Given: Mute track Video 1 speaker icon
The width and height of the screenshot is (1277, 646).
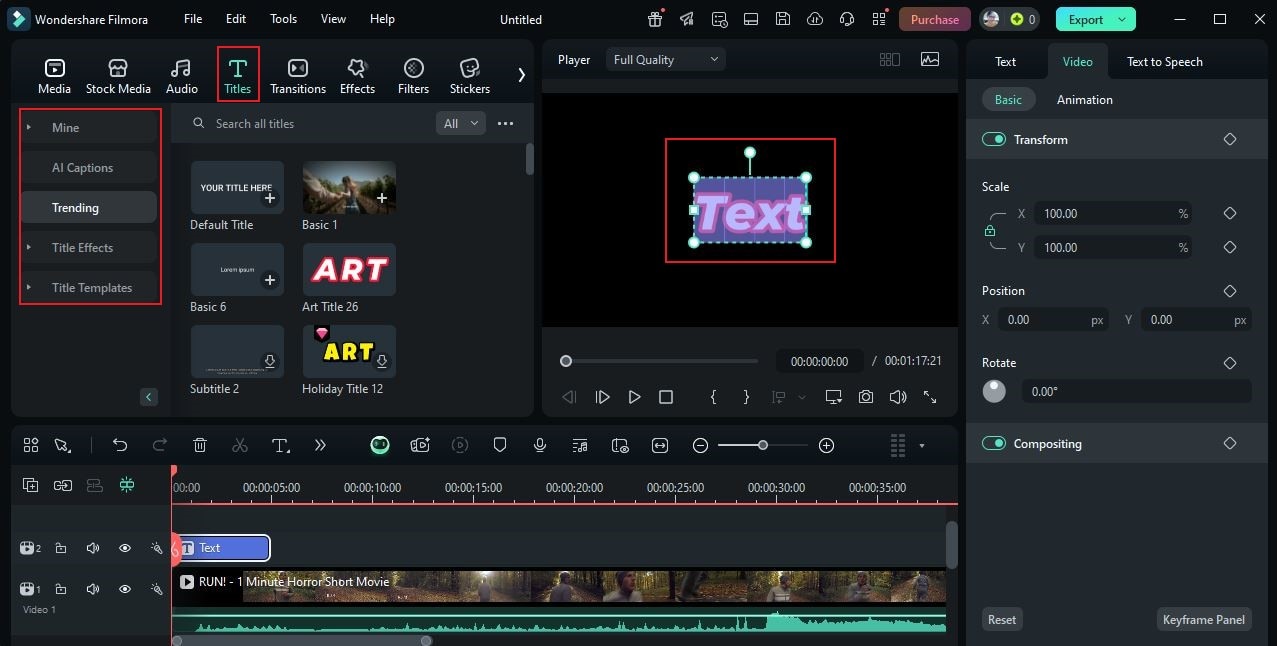Looking at the screenshot, I should pyautogui.click(x=93, y=589).
